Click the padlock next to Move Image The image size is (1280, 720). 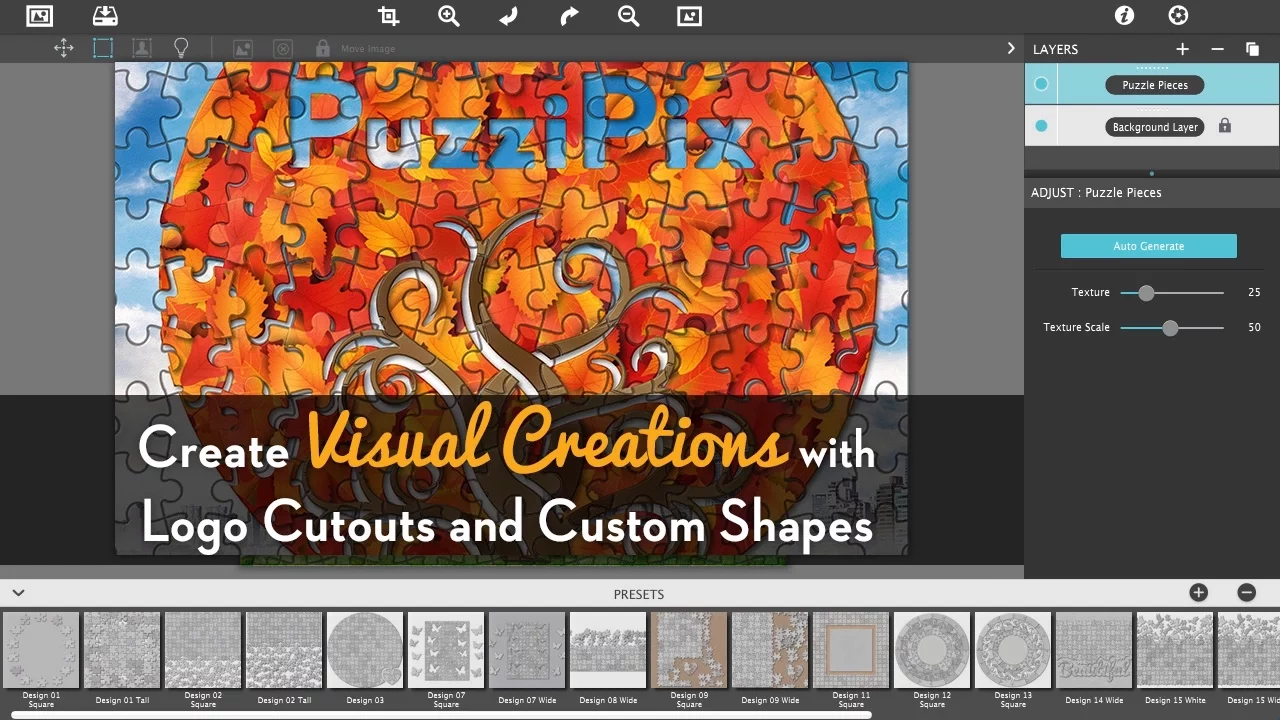point(322,48)
